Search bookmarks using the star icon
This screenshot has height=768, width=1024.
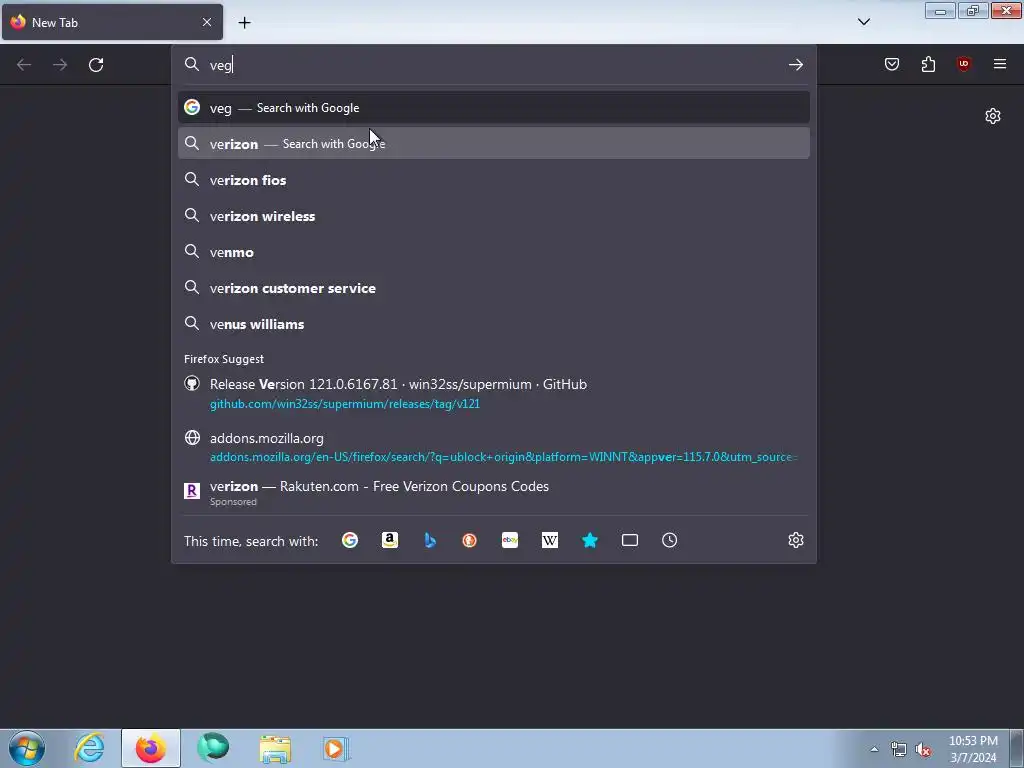point(590,540)
